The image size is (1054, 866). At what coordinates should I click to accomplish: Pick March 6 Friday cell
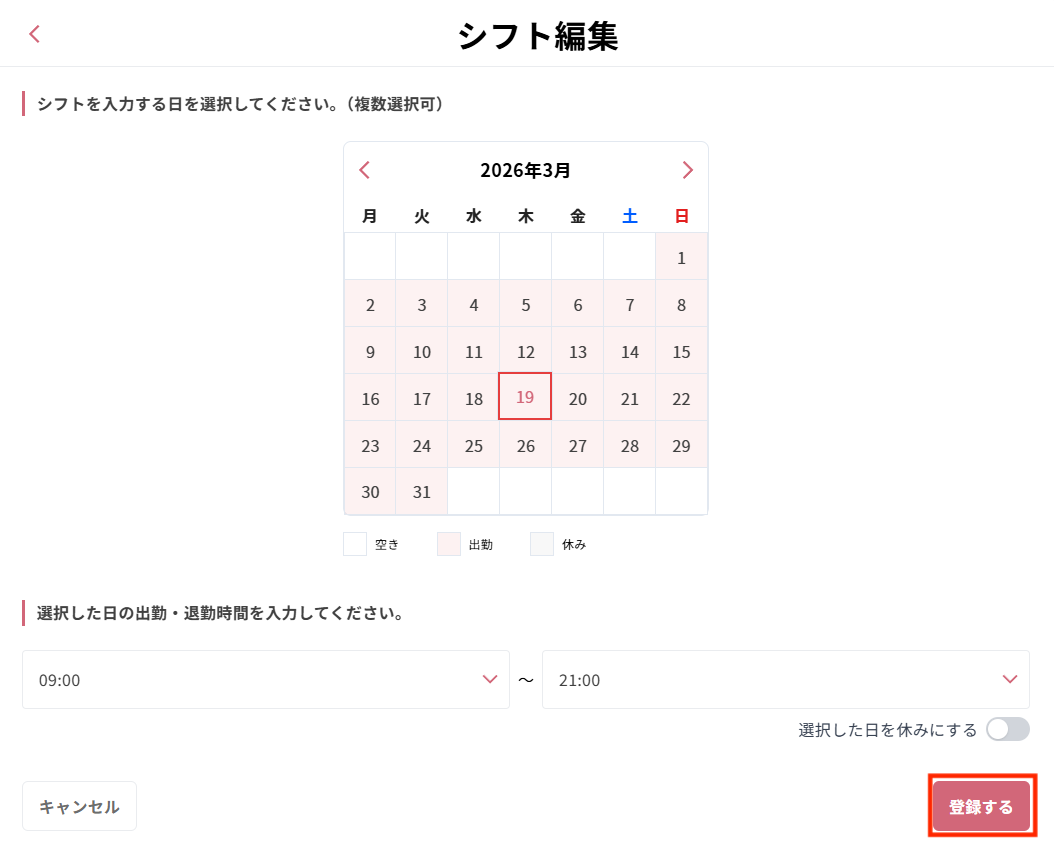[x=577, y=305]
